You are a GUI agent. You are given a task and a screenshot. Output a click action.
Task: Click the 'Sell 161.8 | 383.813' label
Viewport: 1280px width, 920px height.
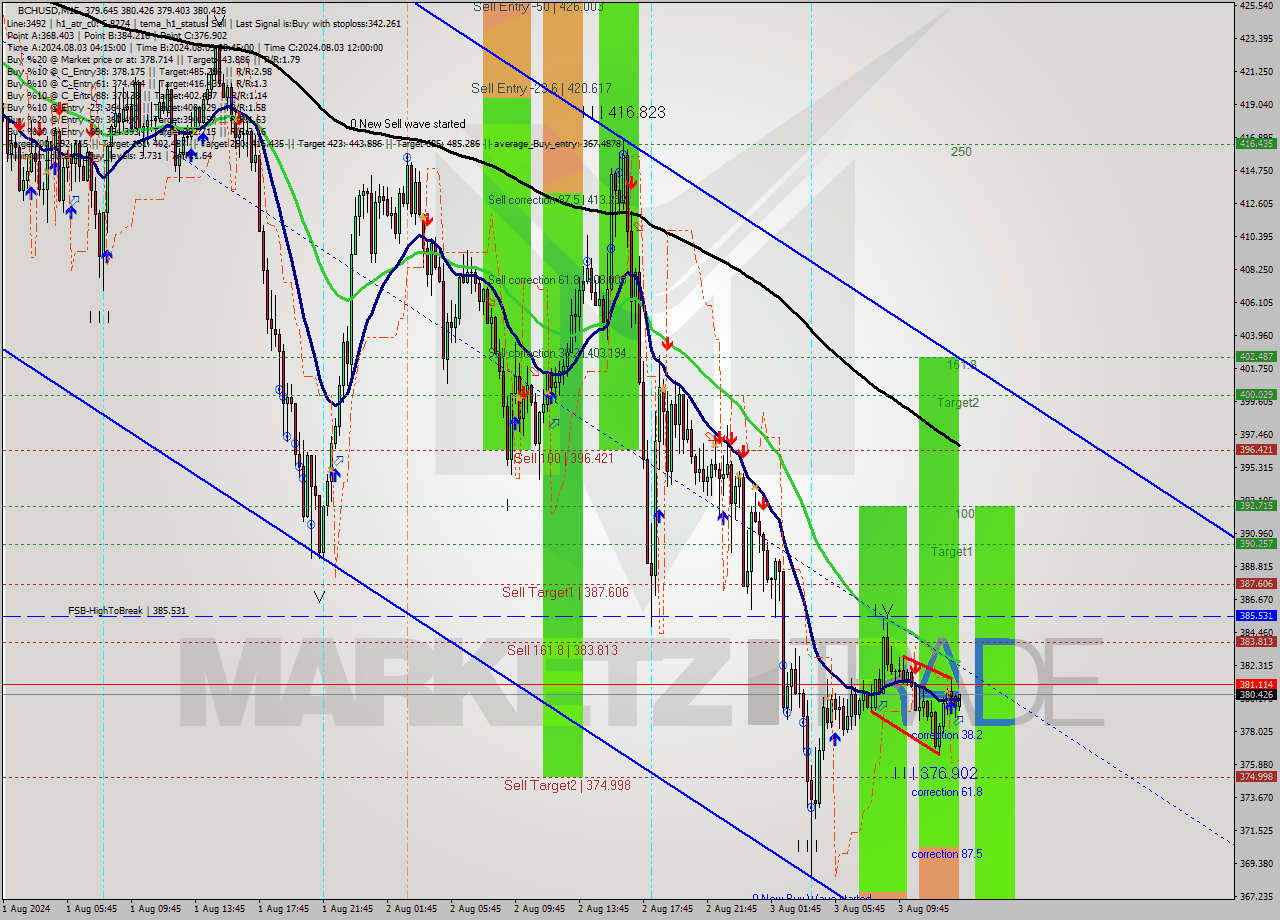coord(562,650)
